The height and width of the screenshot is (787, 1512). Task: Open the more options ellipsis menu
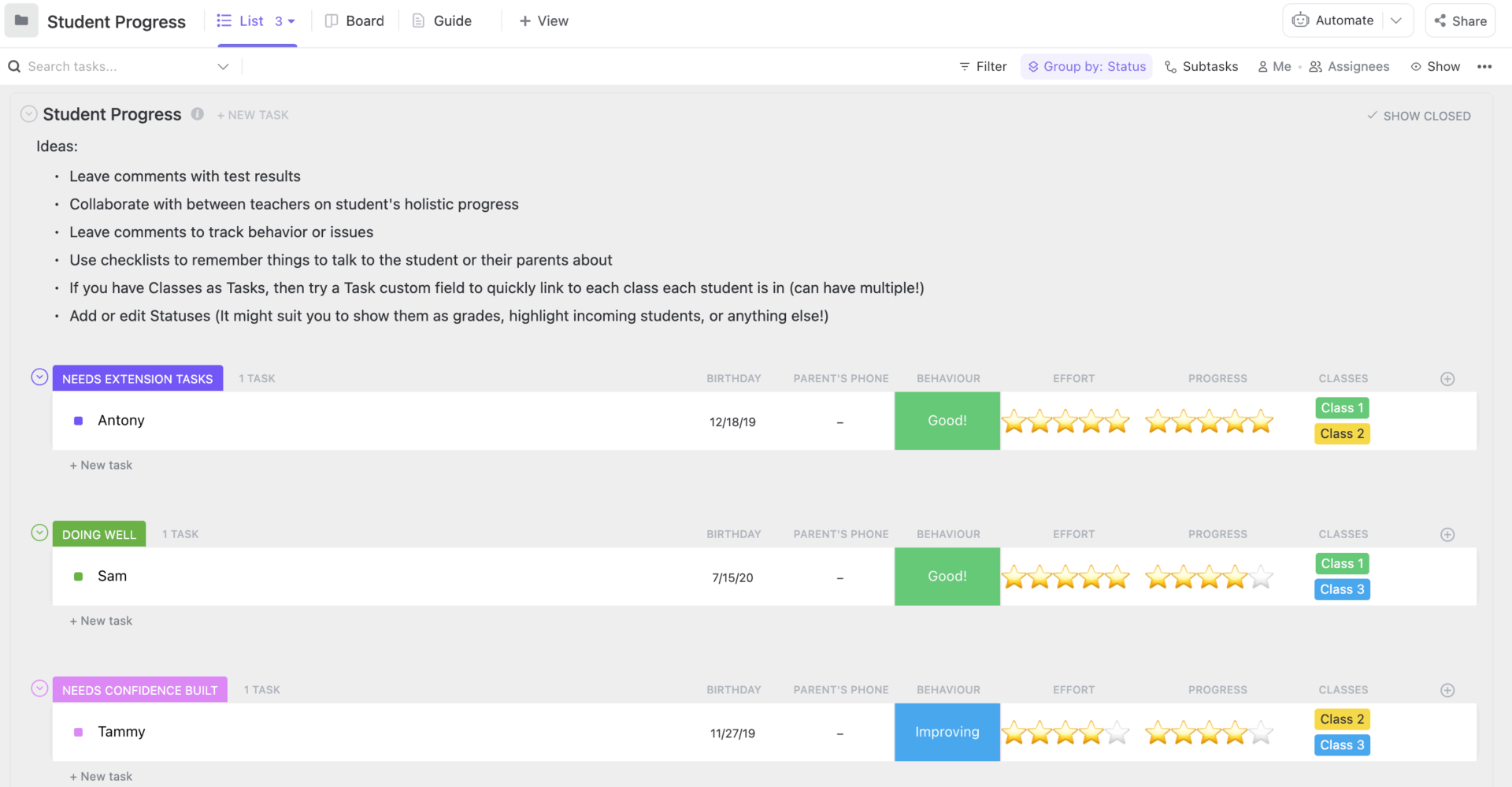click(x=1486, y=66)
